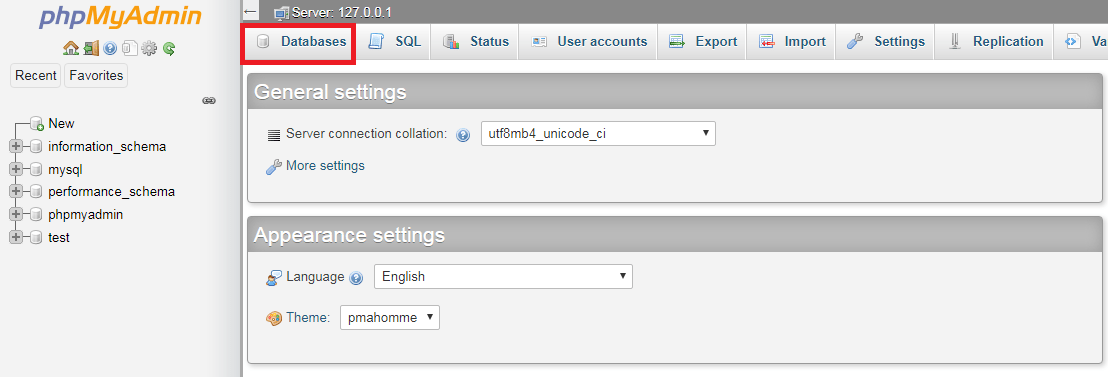Open the Replication tab

(994, 42)
